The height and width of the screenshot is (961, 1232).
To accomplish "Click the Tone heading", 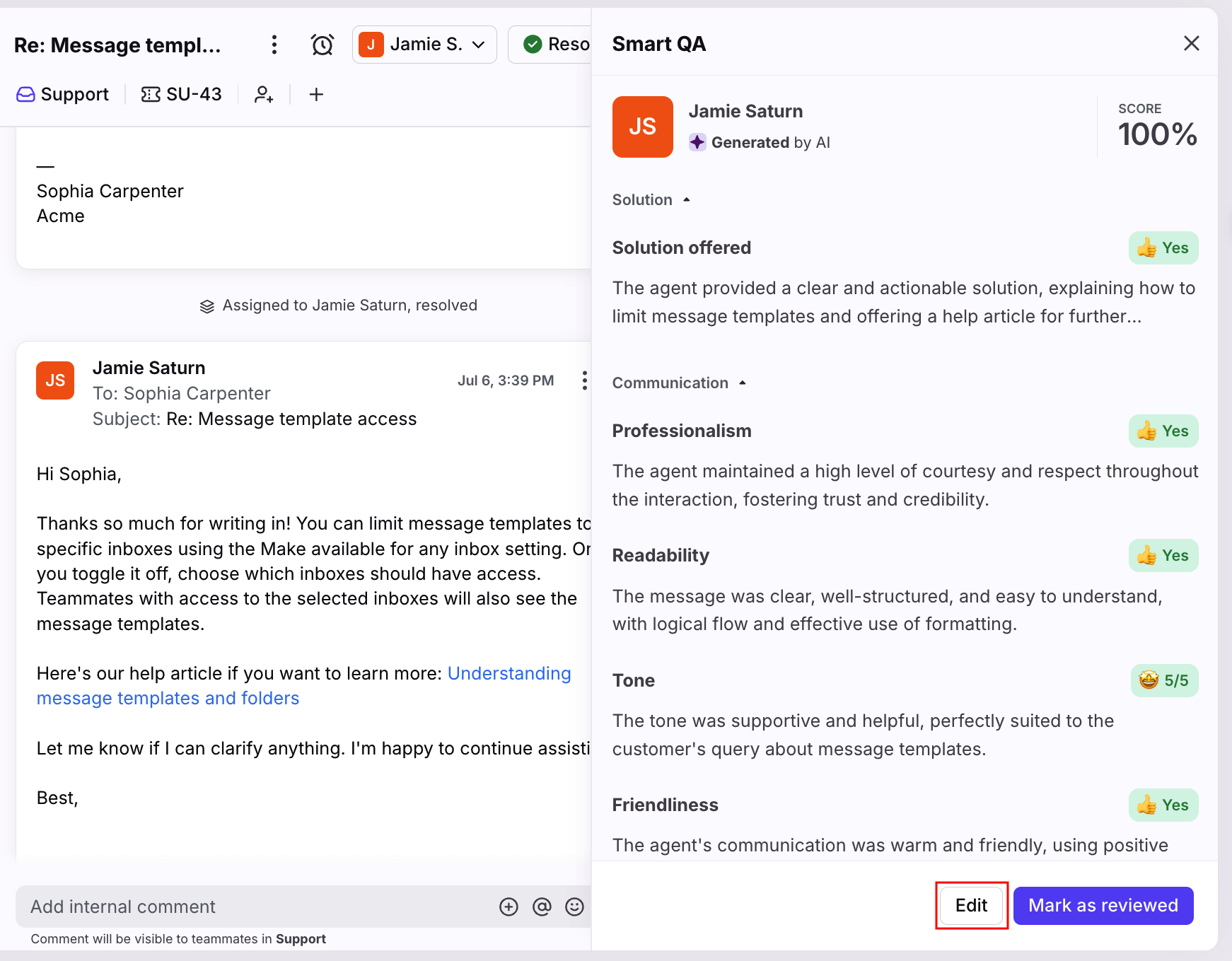I will (633, 680).
